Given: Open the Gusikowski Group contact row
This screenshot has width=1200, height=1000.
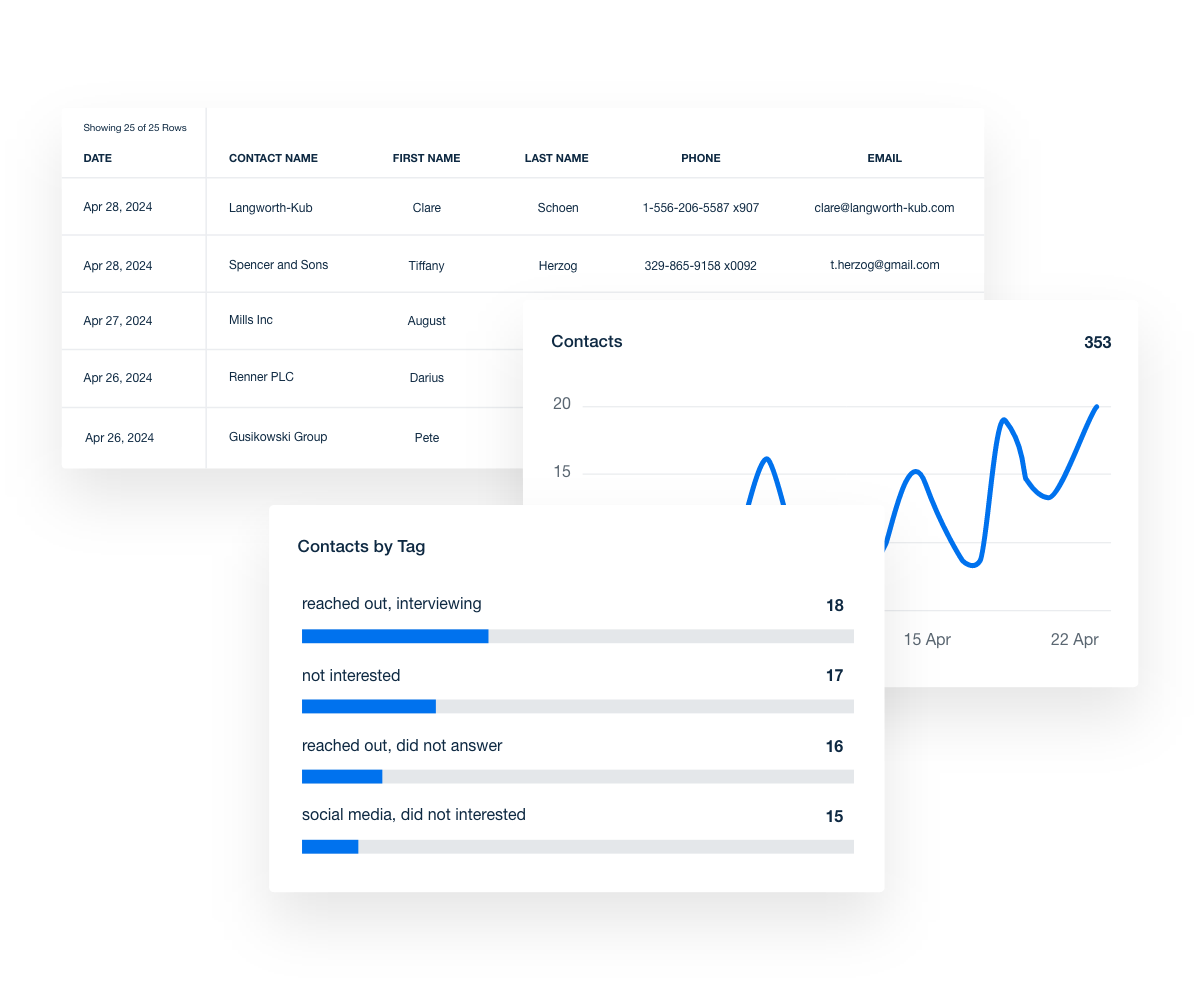Looking at the screenshot, I should pyautogui.click(x=278, y=437).
